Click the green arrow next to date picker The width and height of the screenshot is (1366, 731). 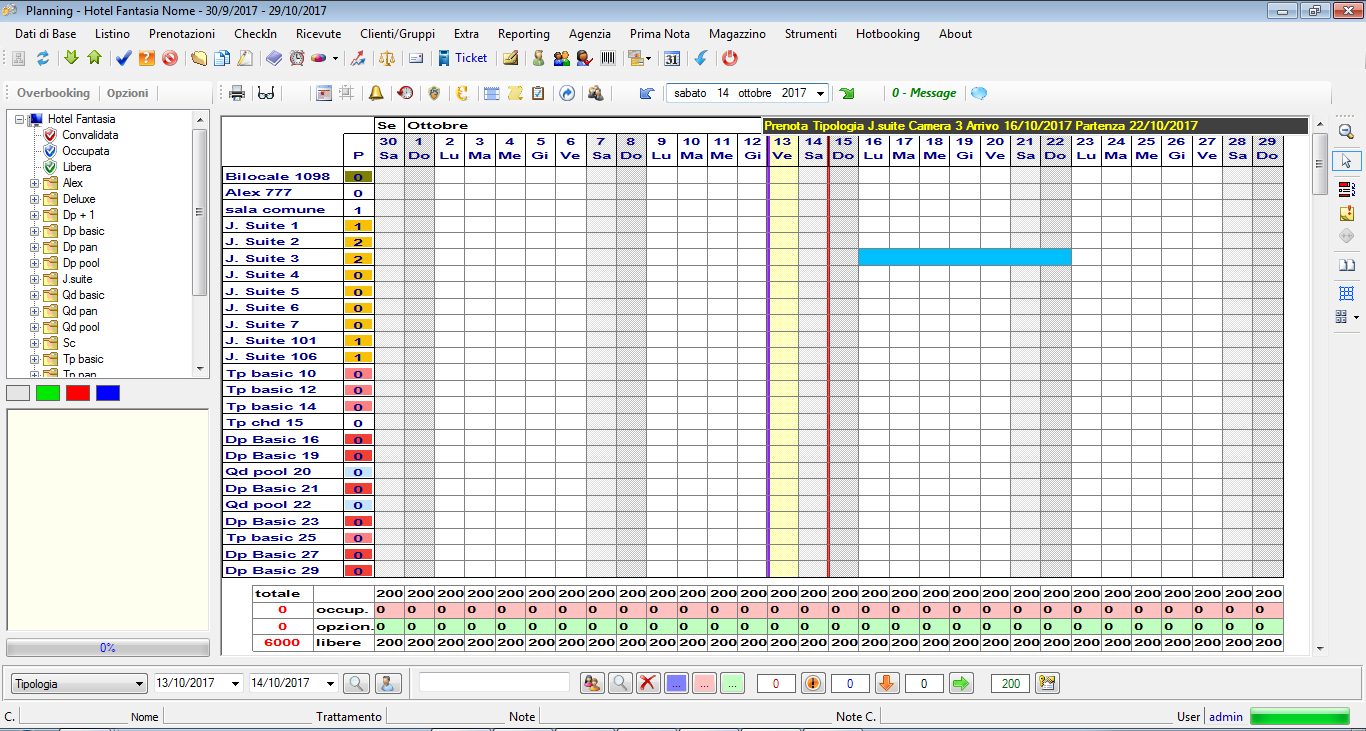click(x=847, y=93)
